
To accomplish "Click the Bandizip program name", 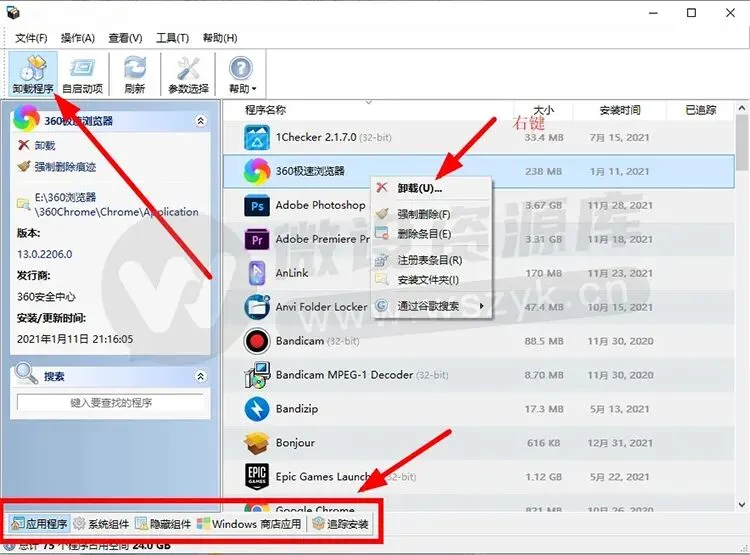I will [x=297, y=409].
